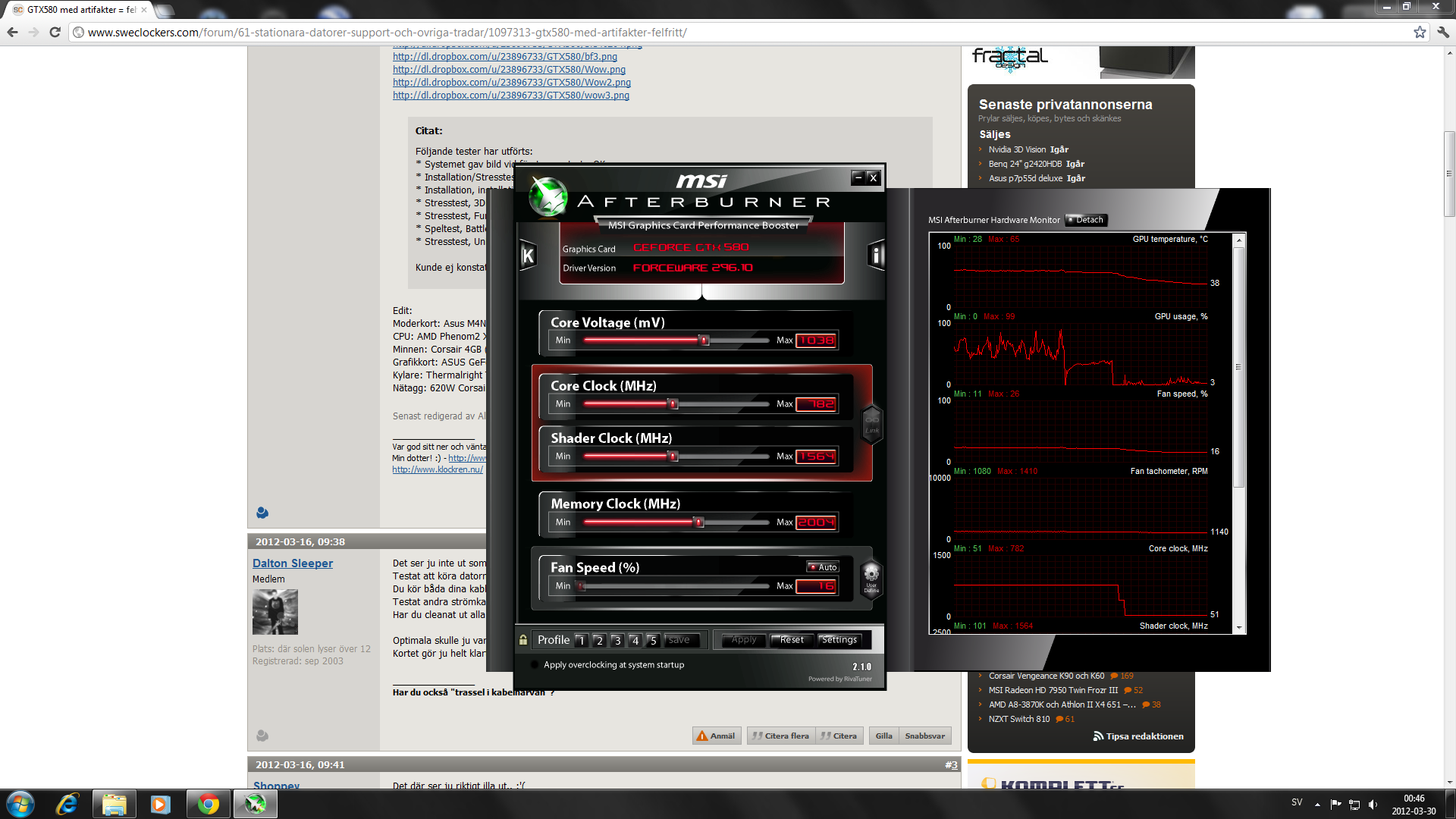Open a new Chrome tab
Screen dimensions: 1456x819
[x=165, y=10]
